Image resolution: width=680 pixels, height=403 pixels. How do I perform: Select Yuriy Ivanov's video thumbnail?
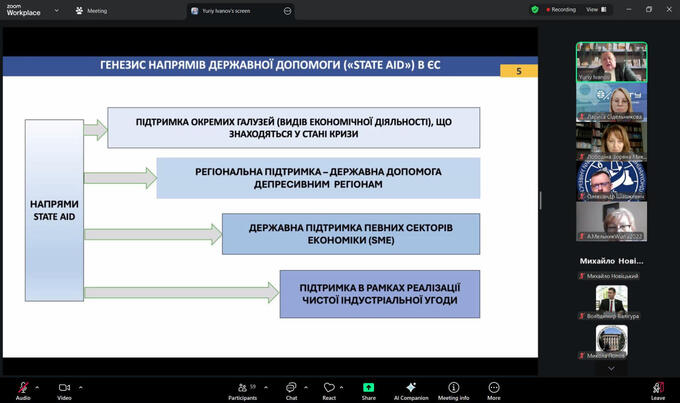coord(611,61)
